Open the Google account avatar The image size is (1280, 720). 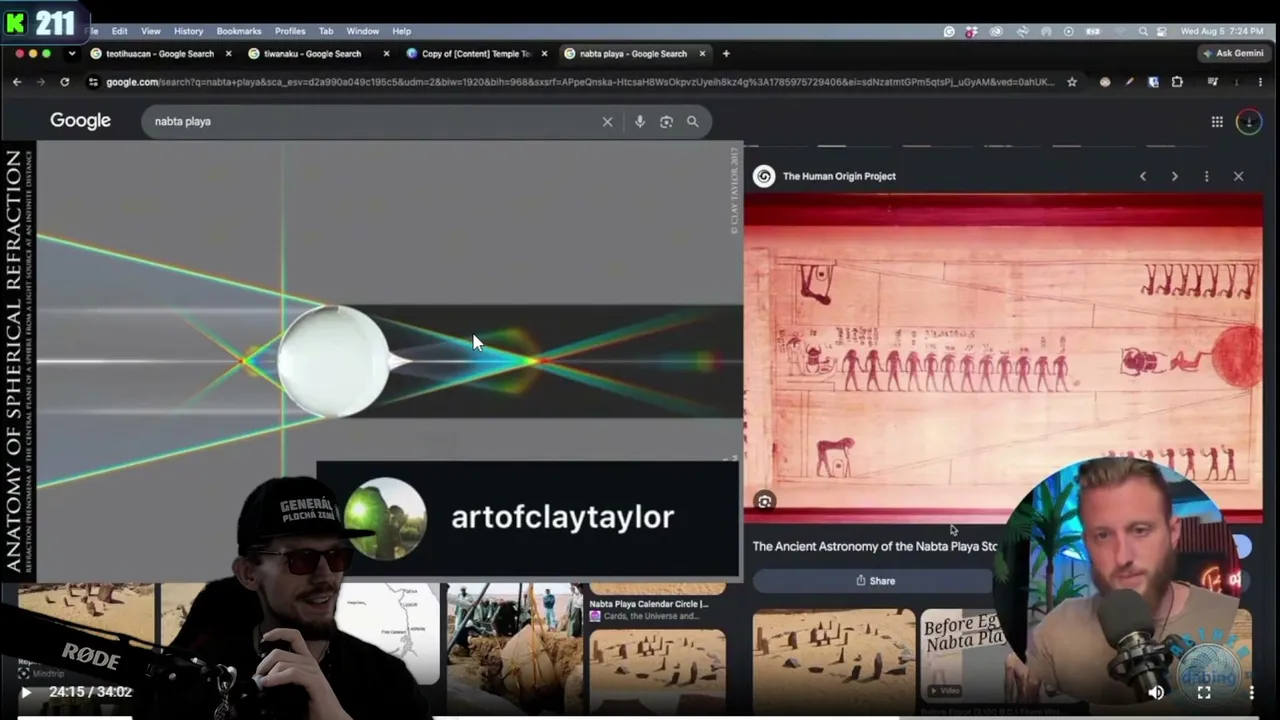1249,122
